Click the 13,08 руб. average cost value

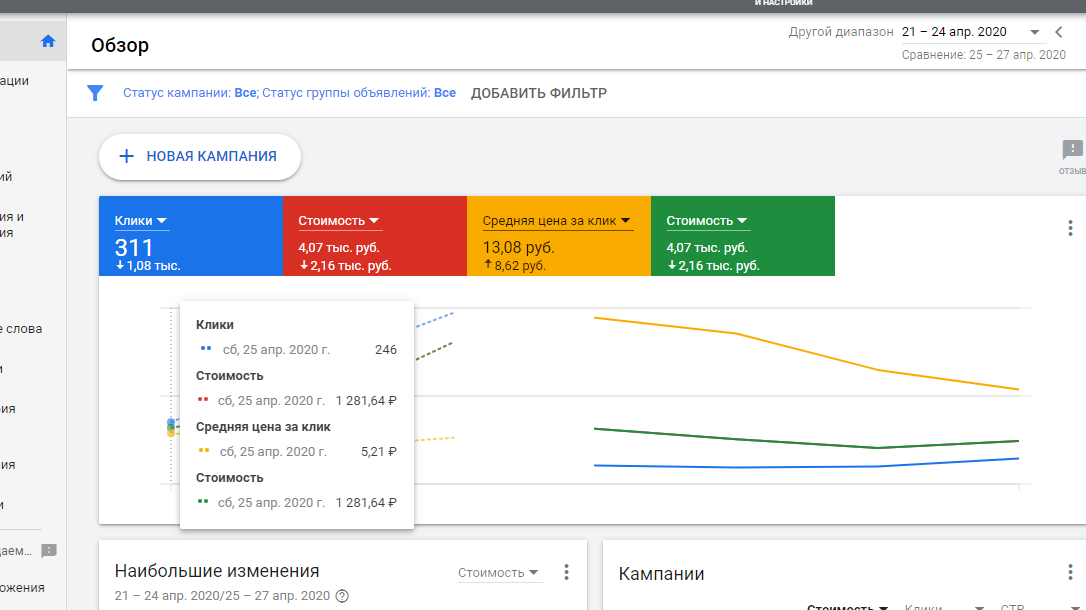pyautogui.click(x=519, y=247)
